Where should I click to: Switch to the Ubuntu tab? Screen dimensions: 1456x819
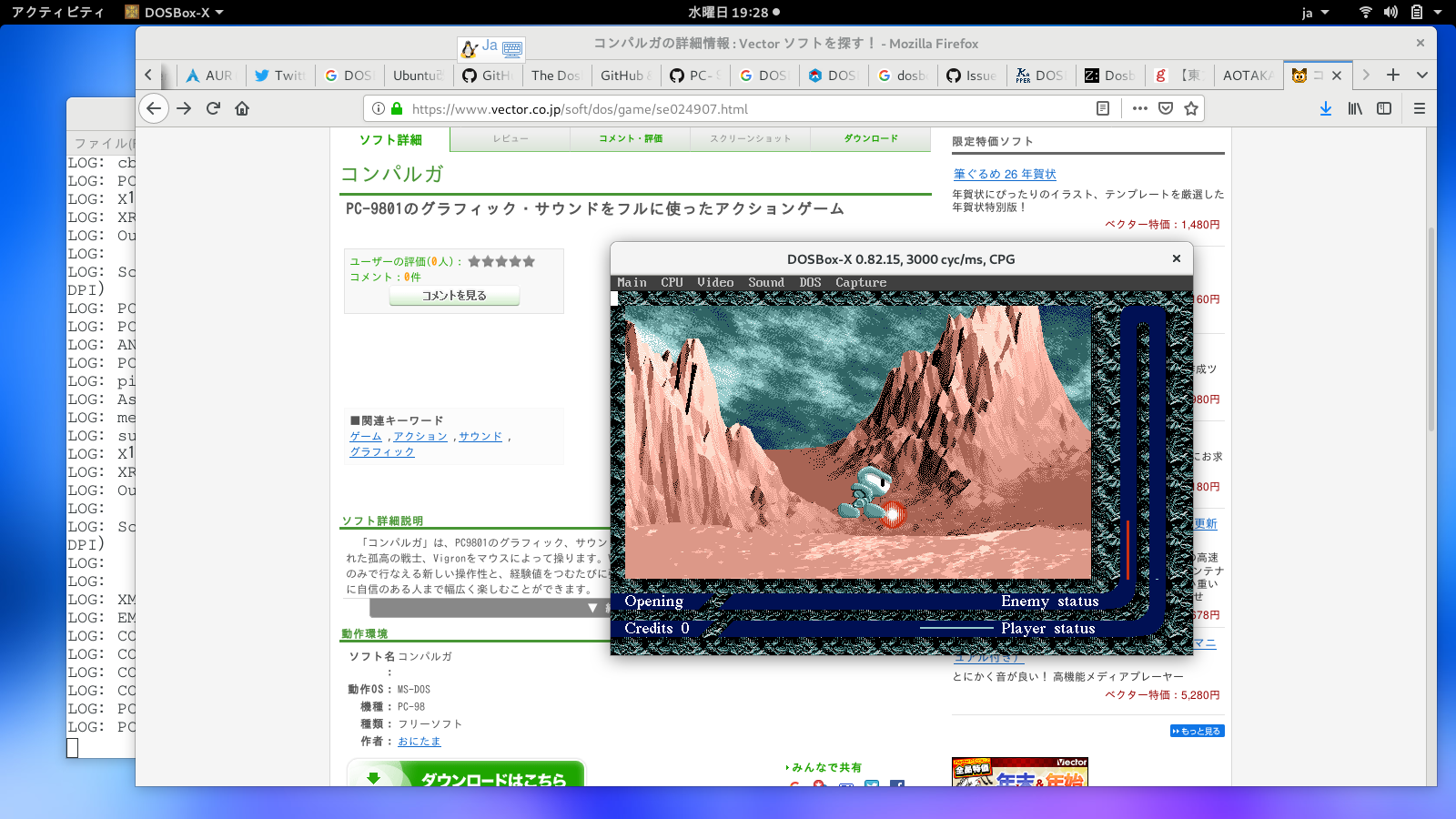pyautogui.click(x=418, y=76)
